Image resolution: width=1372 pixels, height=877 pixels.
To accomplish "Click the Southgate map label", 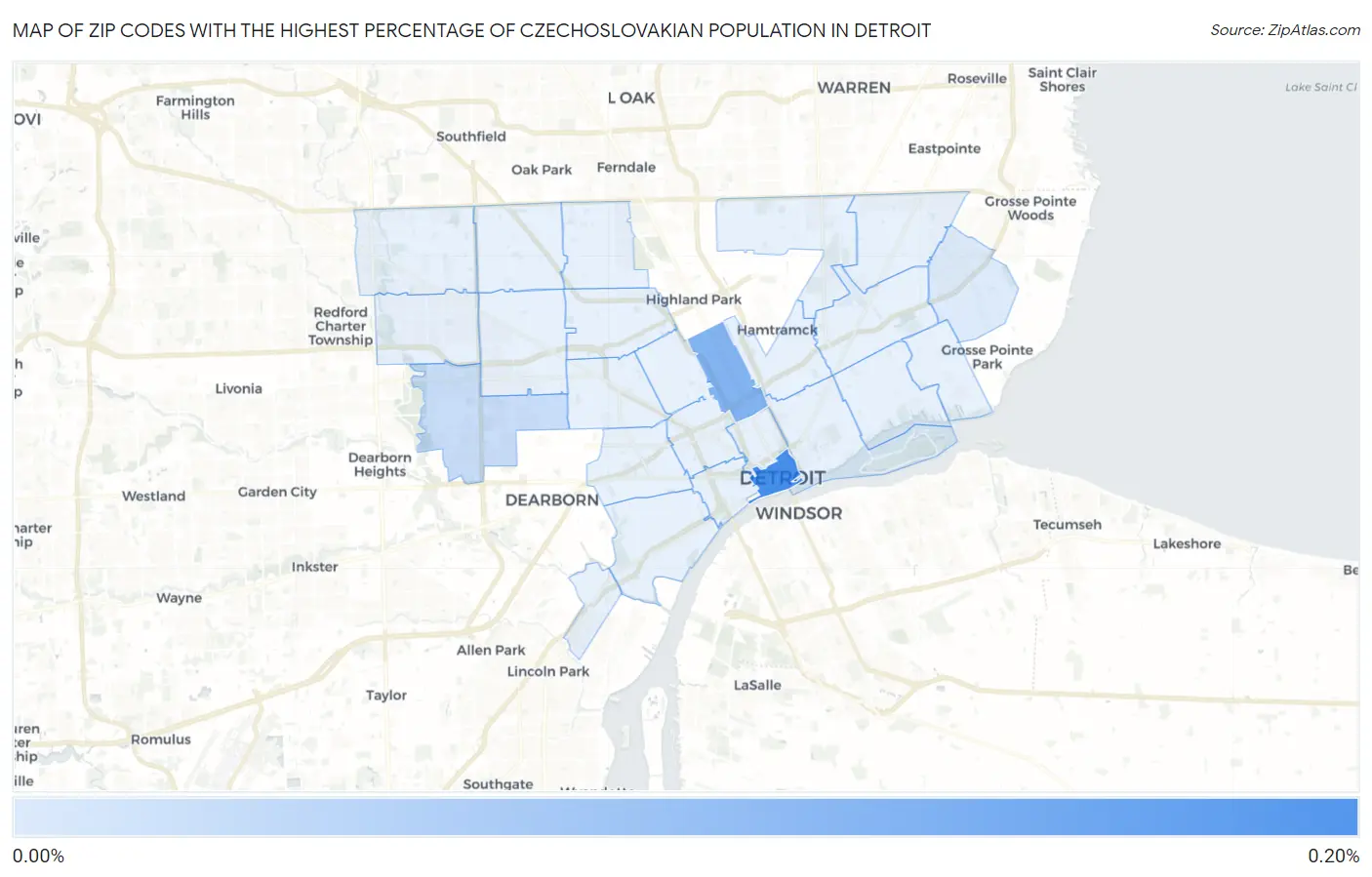I will pos(498,783).
